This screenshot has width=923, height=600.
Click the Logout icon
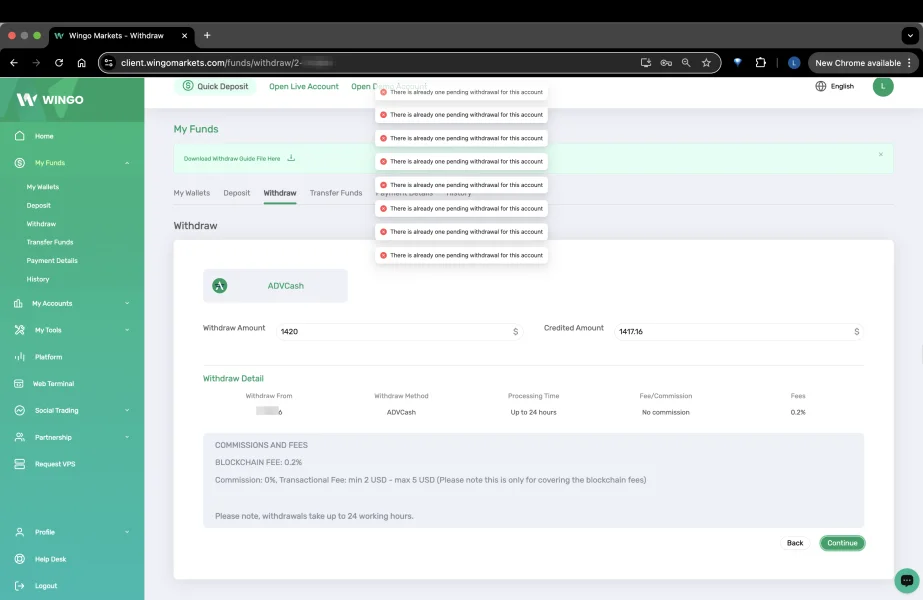point(19,586)
